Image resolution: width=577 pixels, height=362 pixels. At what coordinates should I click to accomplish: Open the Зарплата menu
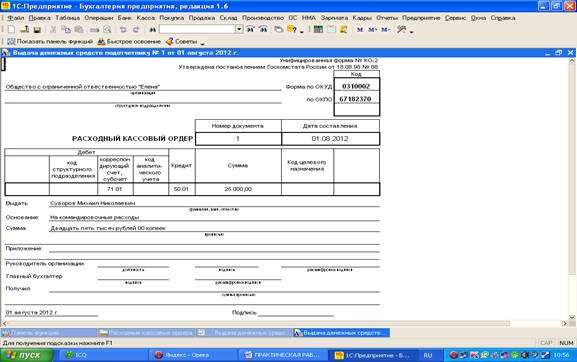[334, 18]
